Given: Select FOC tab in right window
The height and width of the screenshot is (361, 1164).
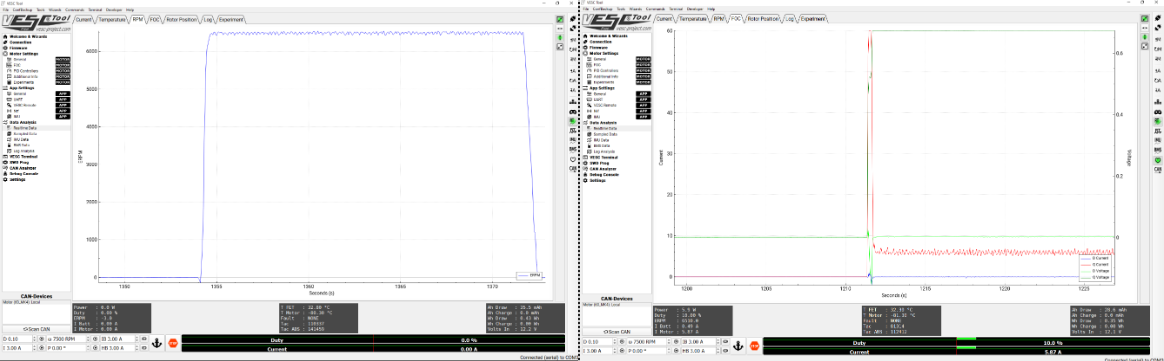Looking at the screenshot, I should pyautogui.click(x=736, y=19).
